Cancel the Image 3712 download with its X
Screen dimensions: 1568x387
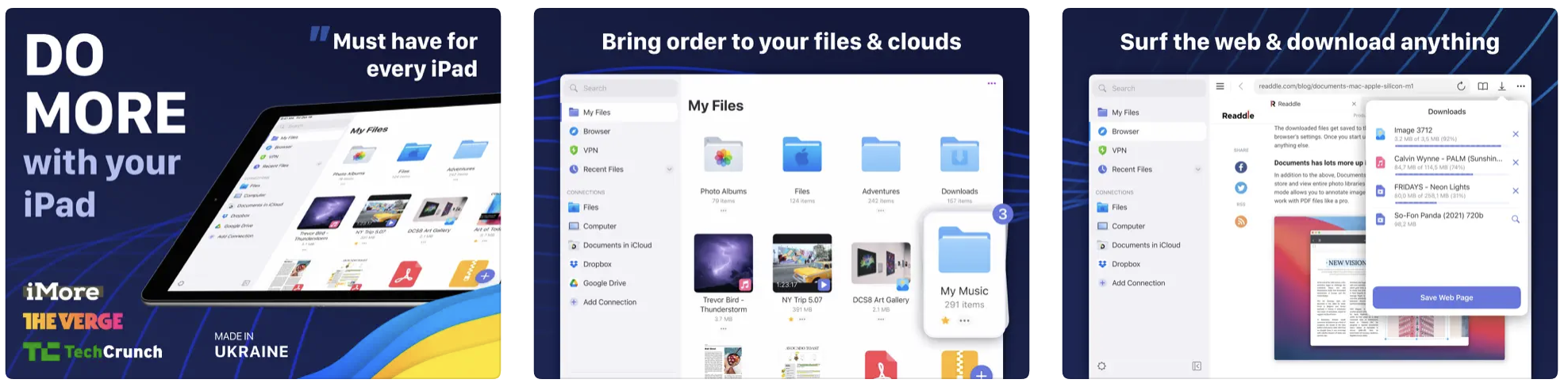pos(1515,134)
